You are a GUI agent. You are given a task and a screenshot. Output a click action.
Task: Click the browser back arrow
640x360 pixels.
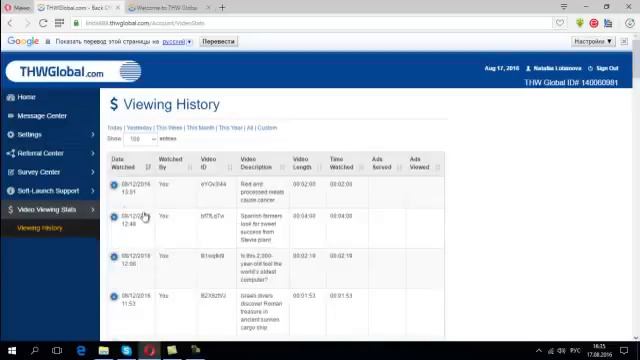(x=11, y=23)
